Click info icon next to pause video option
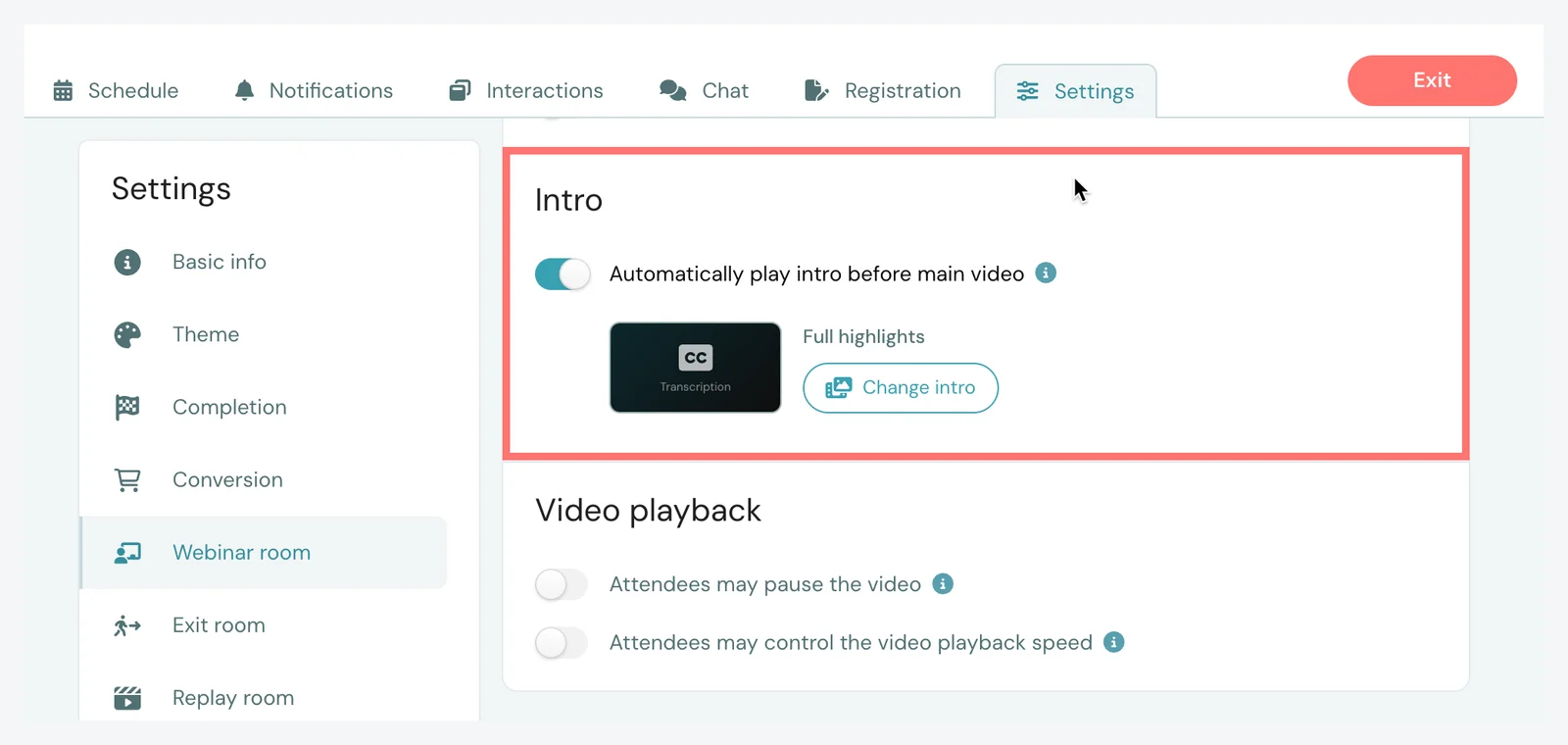 [943, 583]
